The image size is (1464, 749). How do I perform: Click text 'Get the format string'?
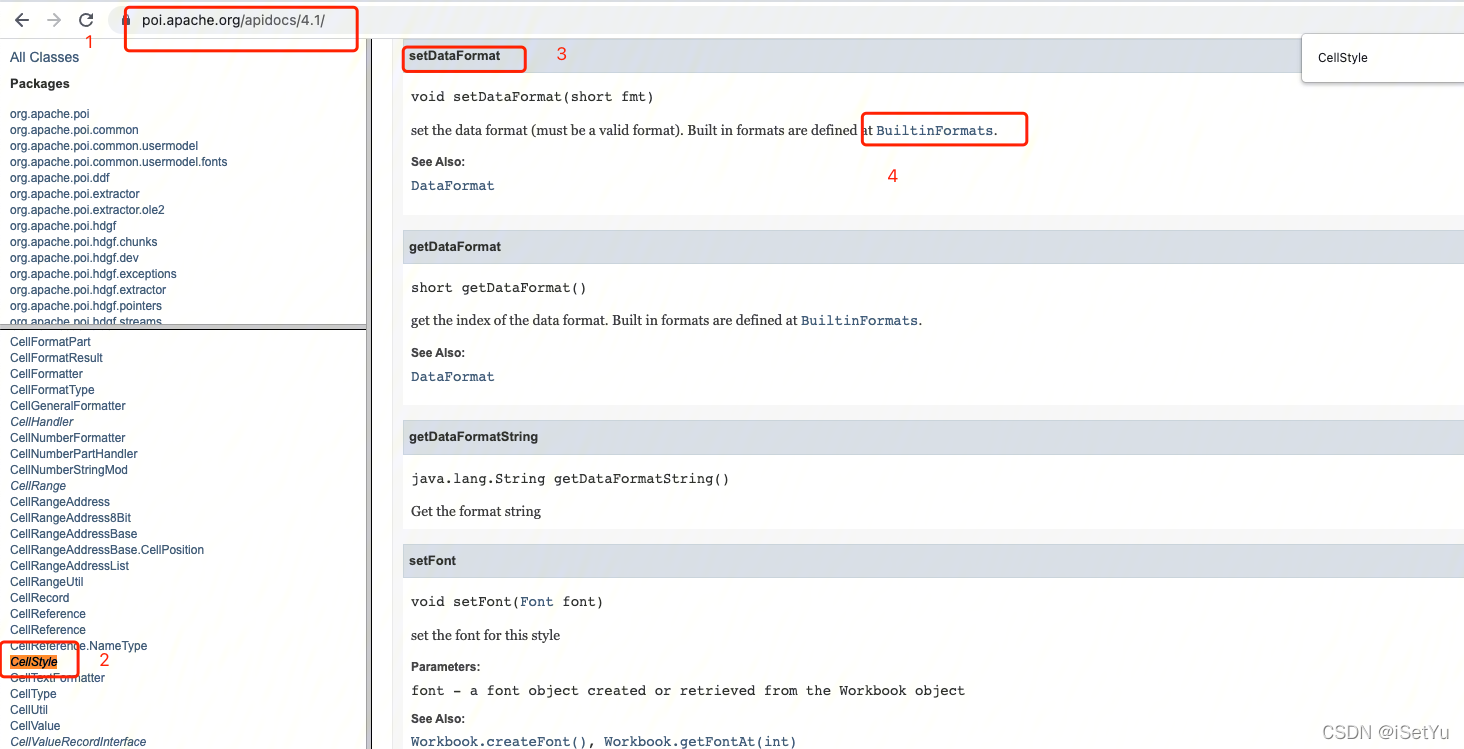(476, 511)
